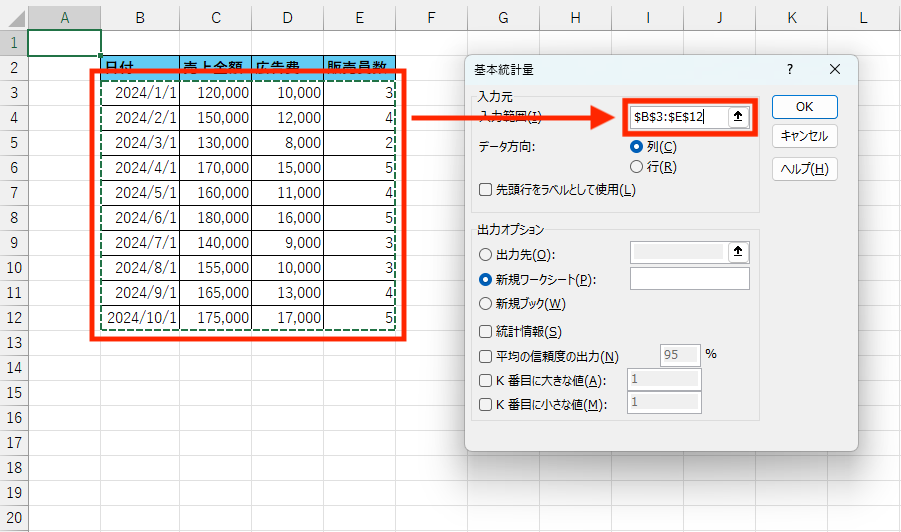Click the K largest value field
This screenshot has width=901, height=532.
664,379
